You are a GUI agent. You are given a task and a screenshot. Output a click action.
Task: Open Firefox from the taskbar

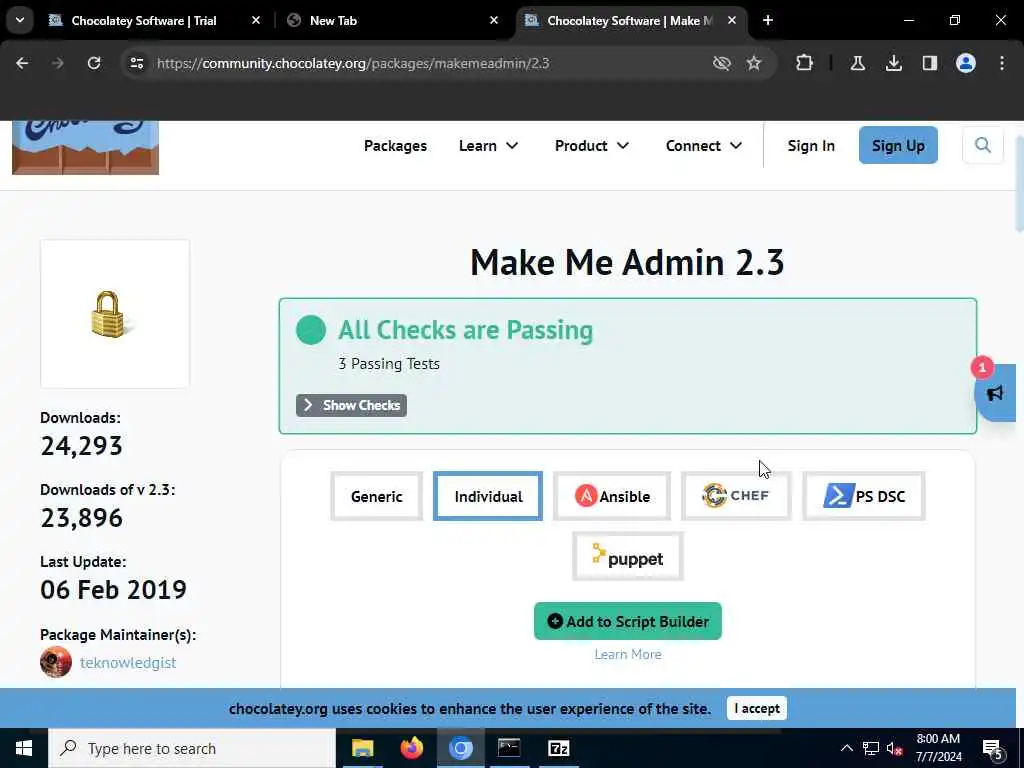tap(411, 748)
